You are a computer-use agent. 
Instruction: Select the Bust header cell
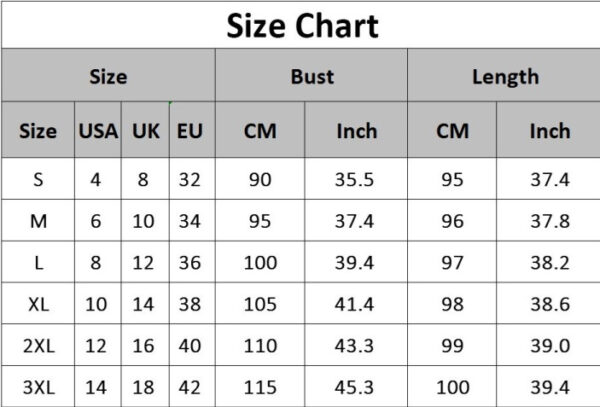coord(311,75)
